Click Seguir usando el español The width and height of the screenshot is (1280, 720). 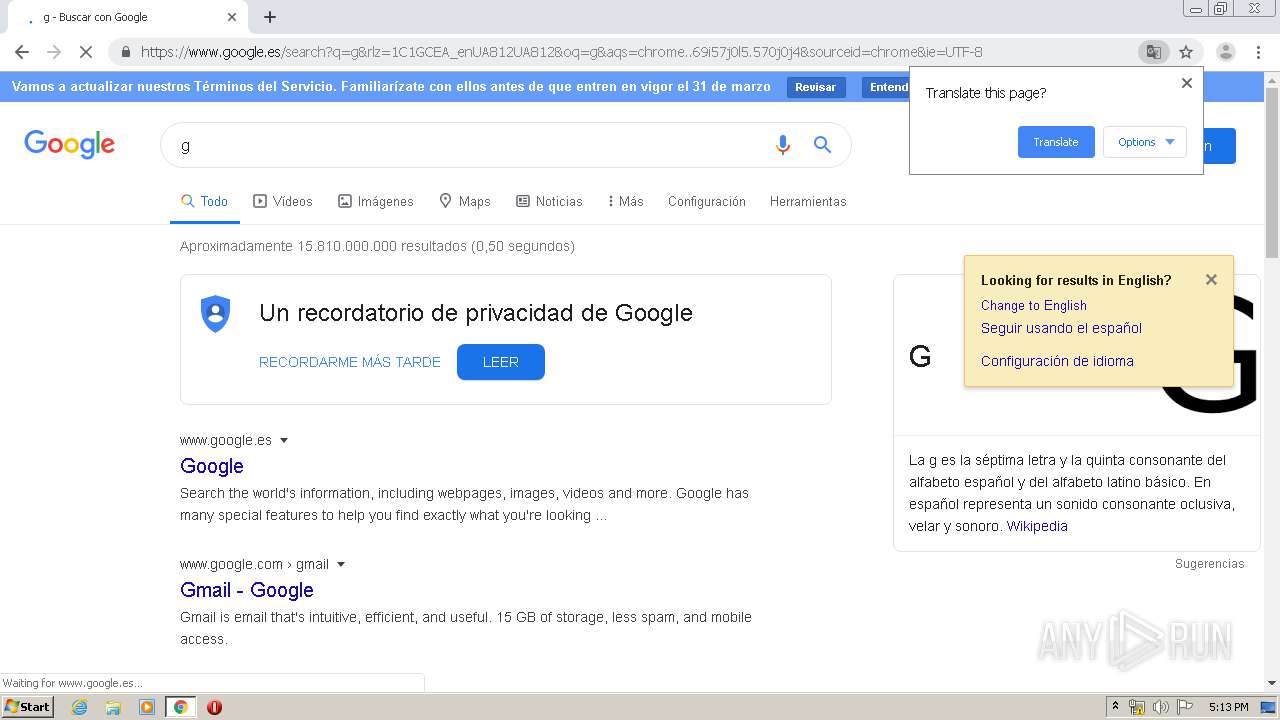click(x=1061, y=328)
